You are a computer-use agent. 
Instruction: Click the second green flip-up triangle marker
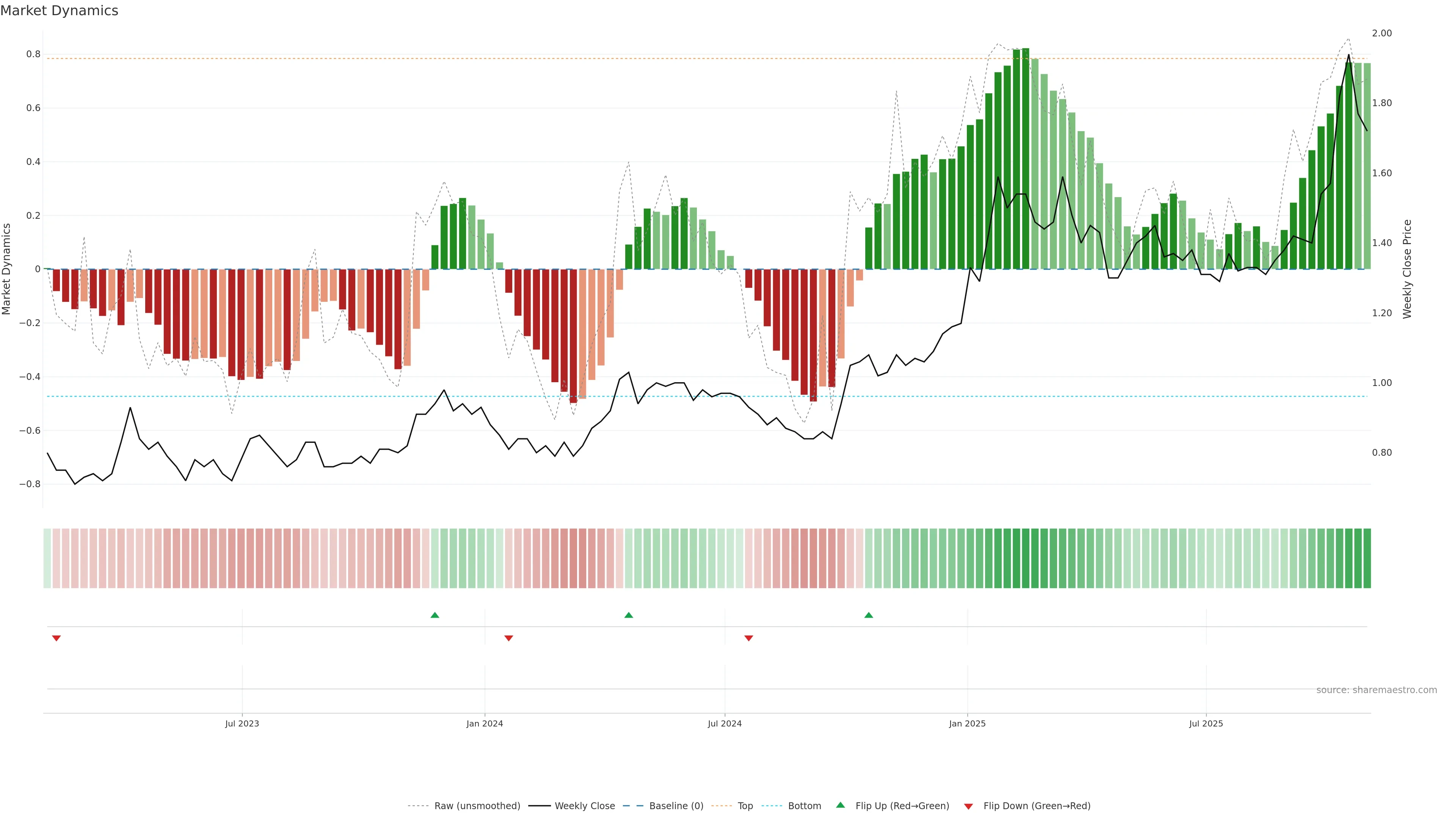(629, 615)
